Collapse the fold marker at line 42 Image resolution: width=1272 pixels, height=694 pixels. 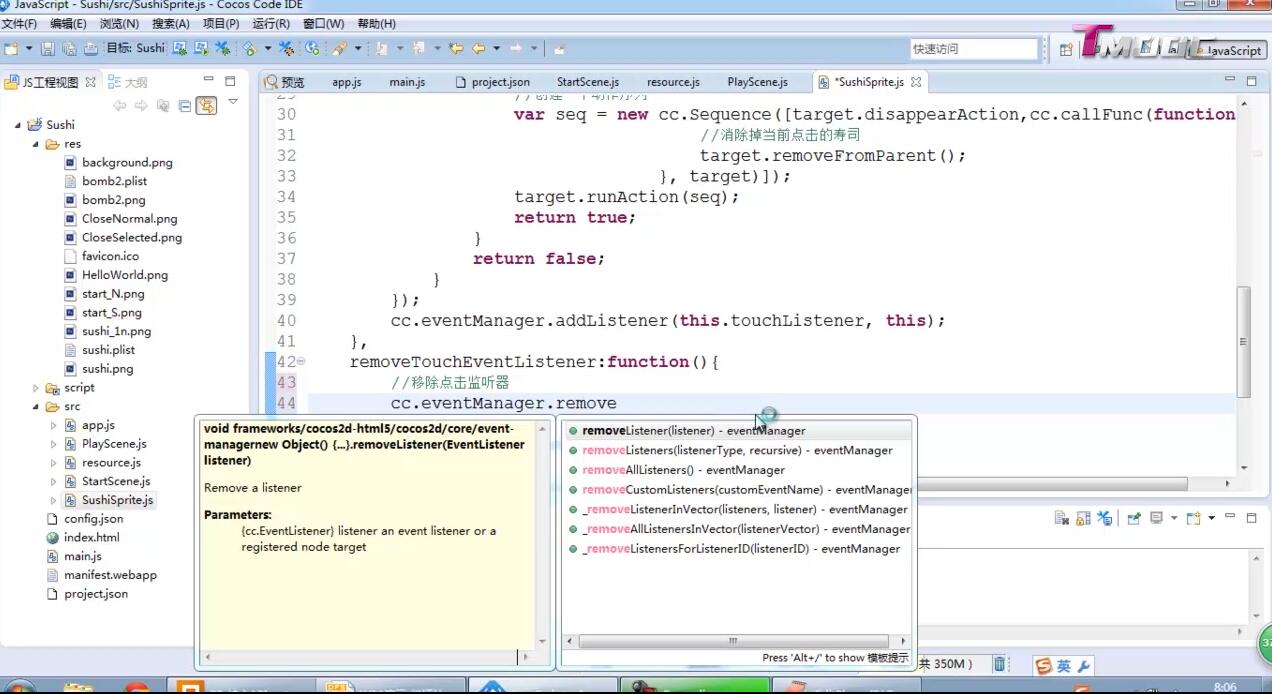[x=301, y=362]
